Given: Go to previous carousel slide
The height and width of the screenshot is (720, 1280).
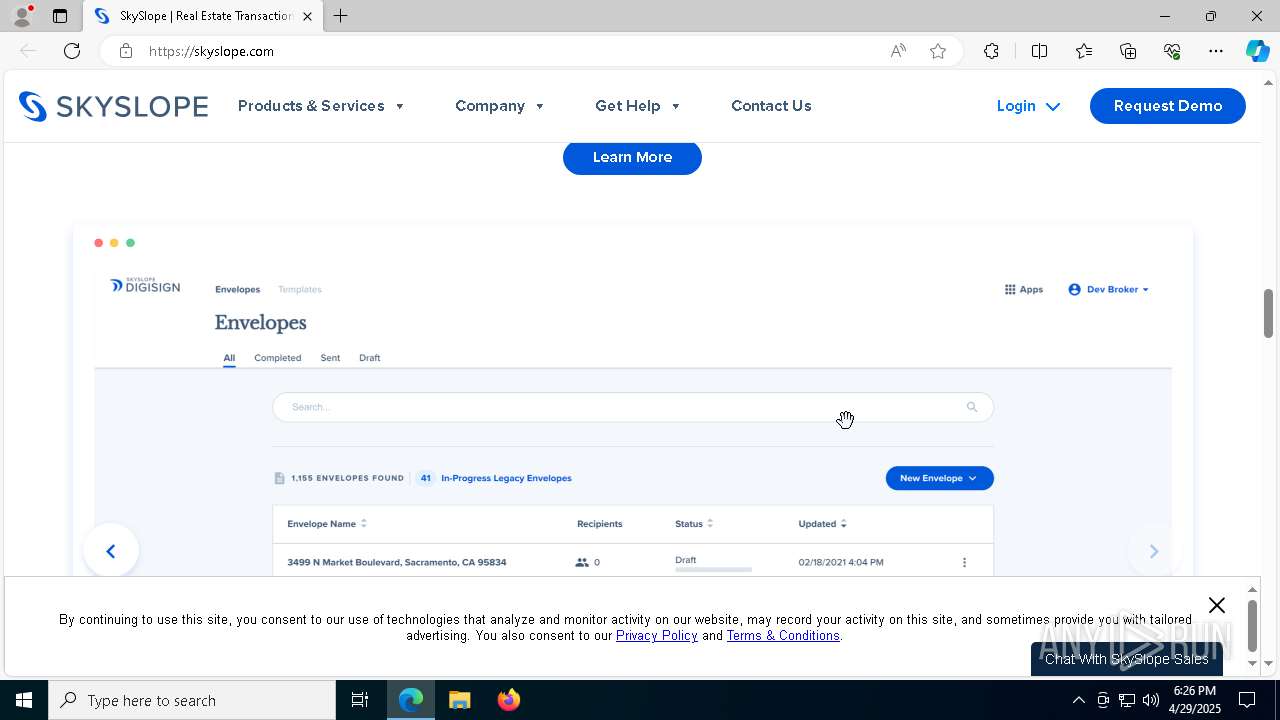Looking at the screenshot, I should [111, 551].
